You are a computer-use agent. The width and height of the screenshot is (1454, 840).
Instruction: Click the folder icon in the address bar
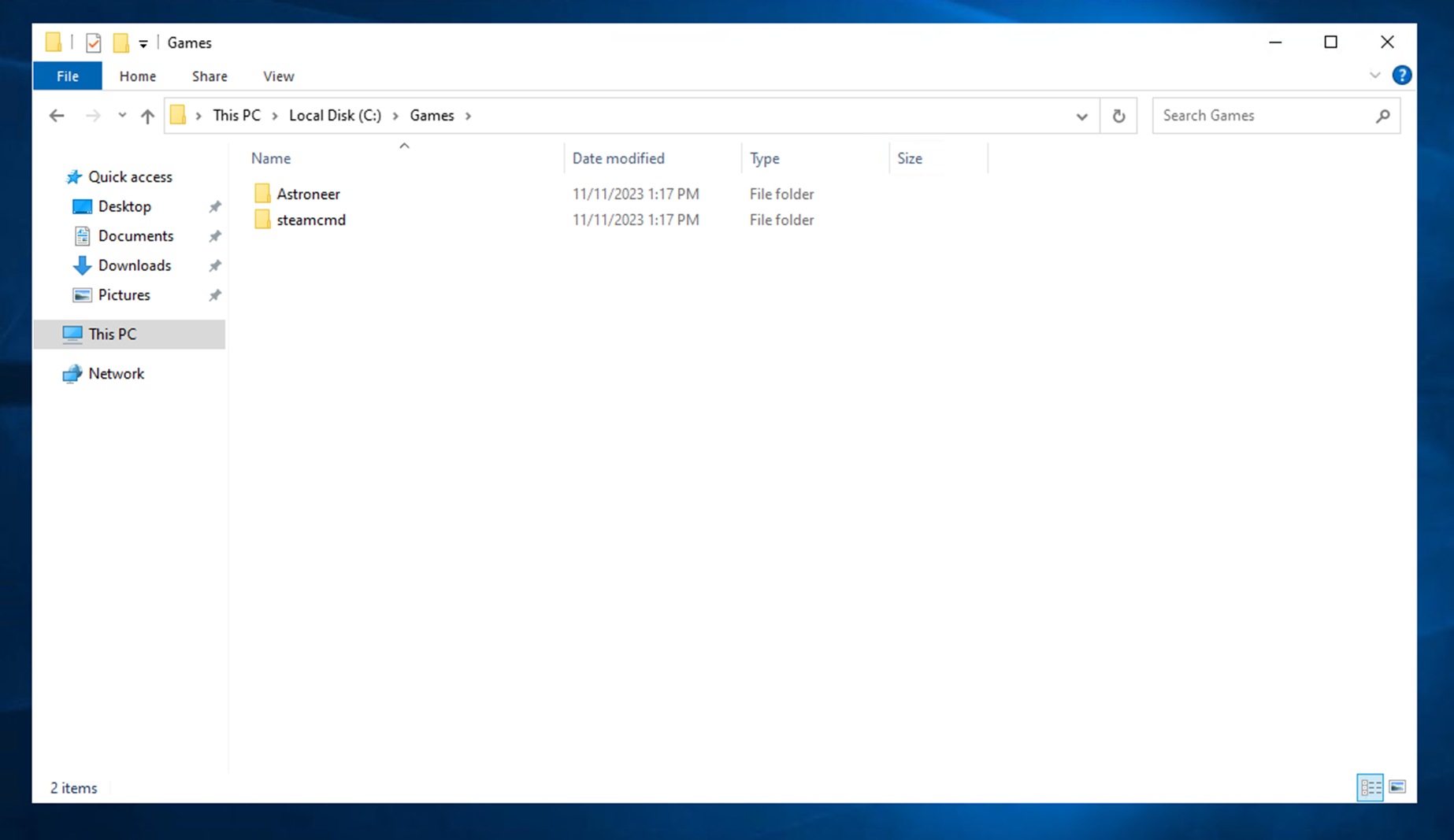[178, 116]
